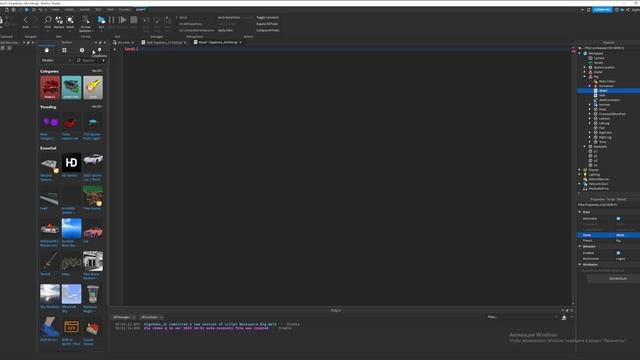Image resolution: width=640 pixels, height=360 pixels.
Task: Expand the SpawnLocation node in Explorer
Action: click(585, 67)
